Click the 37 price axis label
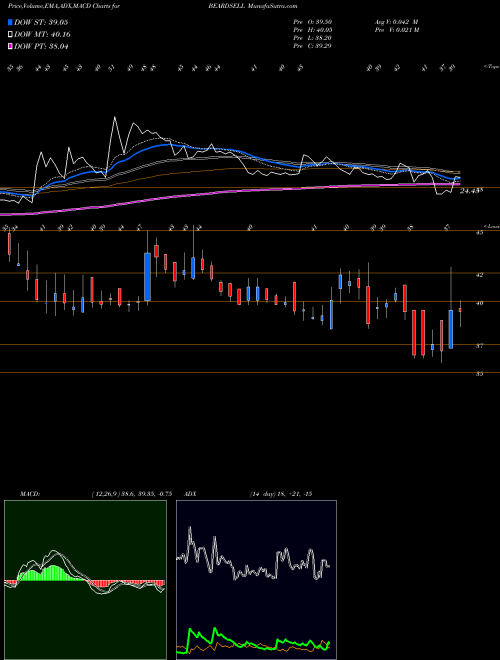This screenshot has height=660, width=500. pos(479,346)
